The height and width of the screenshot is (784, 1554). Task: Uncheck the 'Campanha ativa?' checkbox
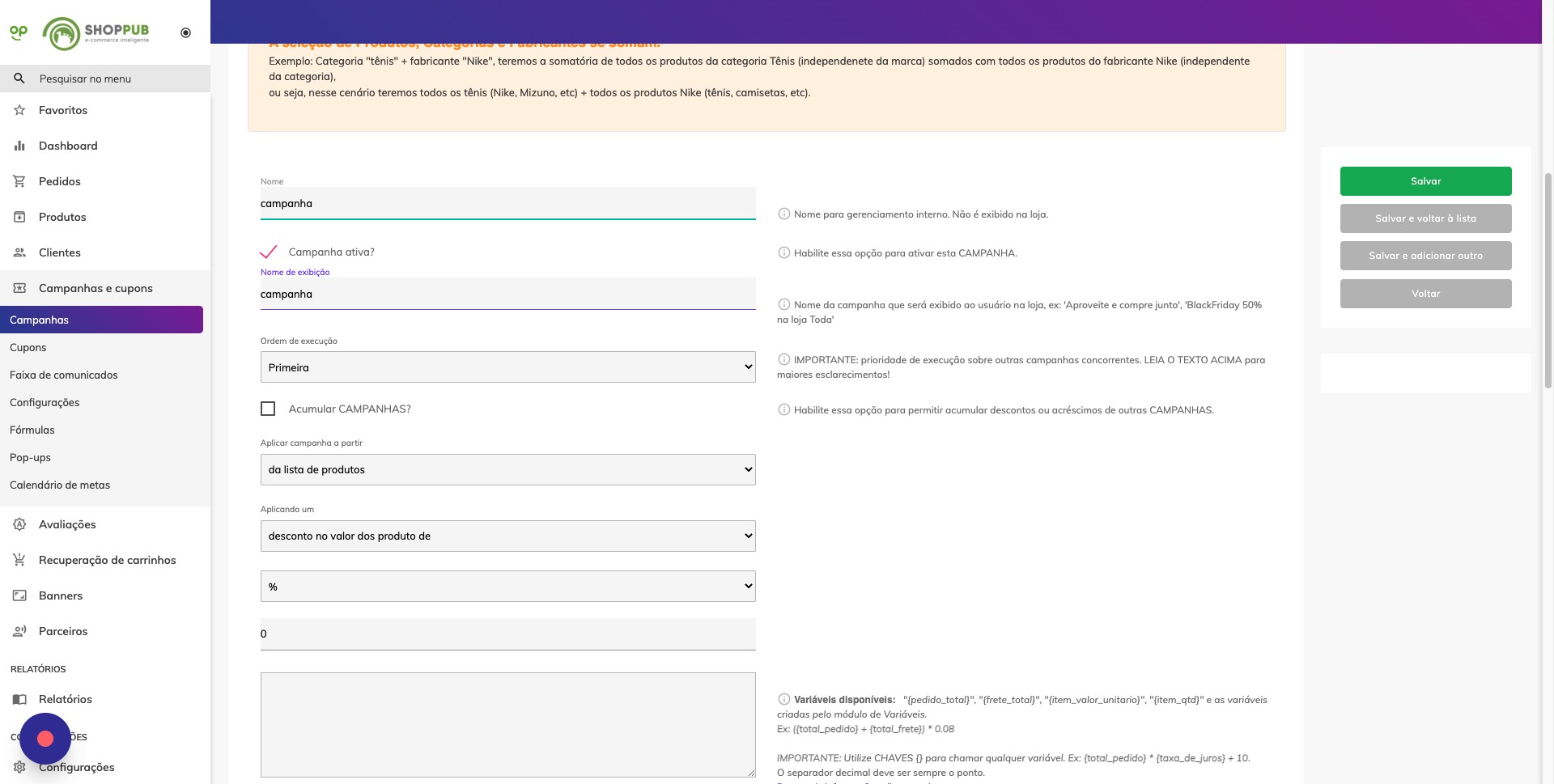click(x=268, y=252)
